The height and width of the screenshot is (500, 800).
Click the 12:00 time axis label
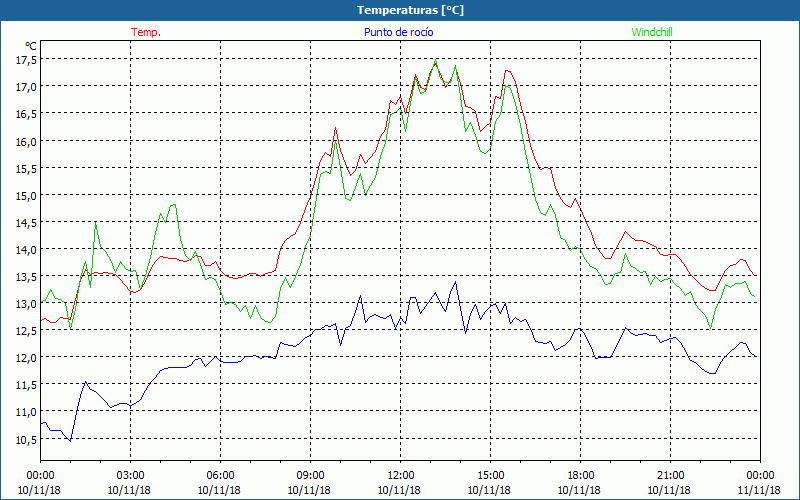pyautogui.click(x=400, y=476)
